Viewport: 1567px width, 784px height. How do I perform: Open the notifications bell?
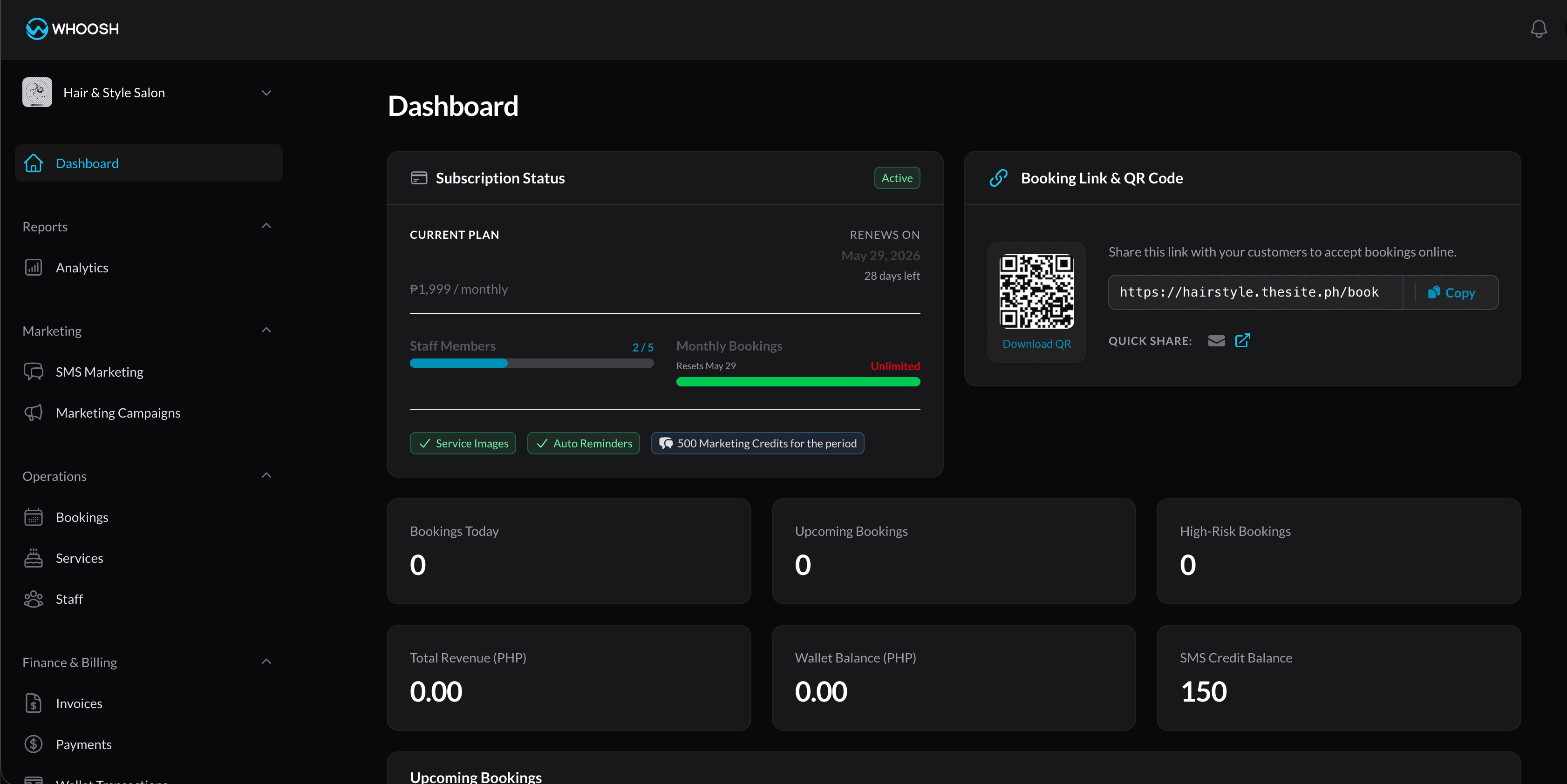click(1539, 28)
